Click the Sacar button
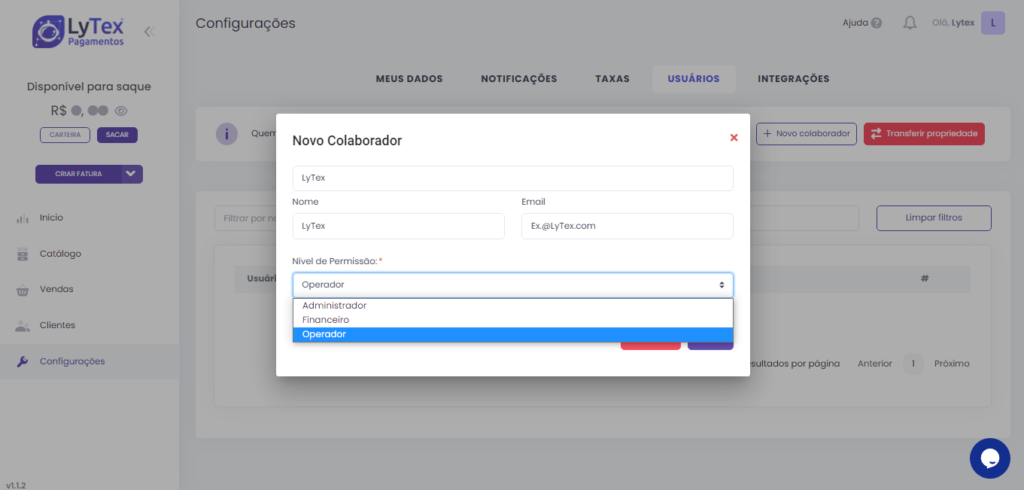The height and width of the screenshot is (490, 1024). (117, 135)
